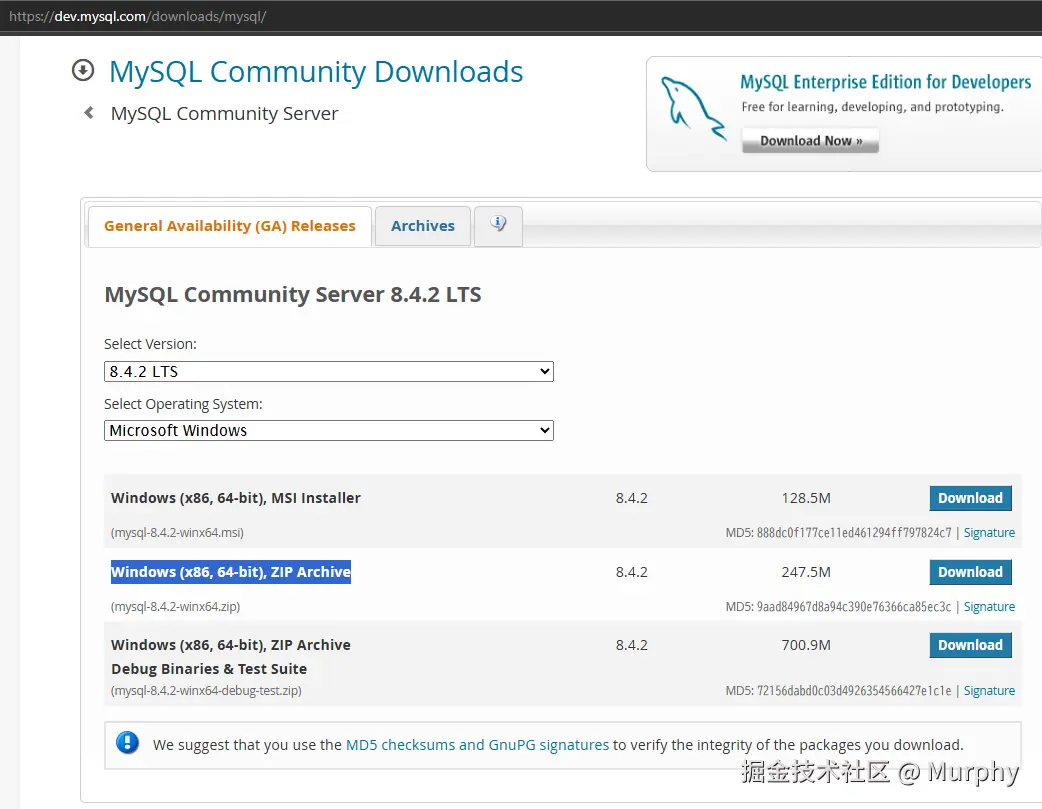Screen dimensions: 1042x809
Task: Open Signature link for mysql-8.4.2-winx64.msi
Action: 989,532
